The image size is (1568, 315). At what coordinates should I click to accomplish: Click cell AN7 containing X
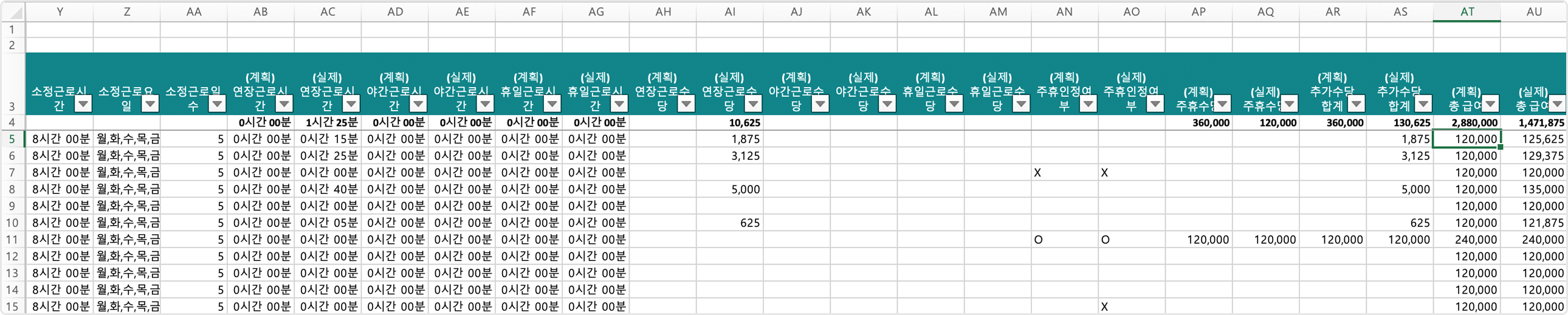coord(1065,173)
